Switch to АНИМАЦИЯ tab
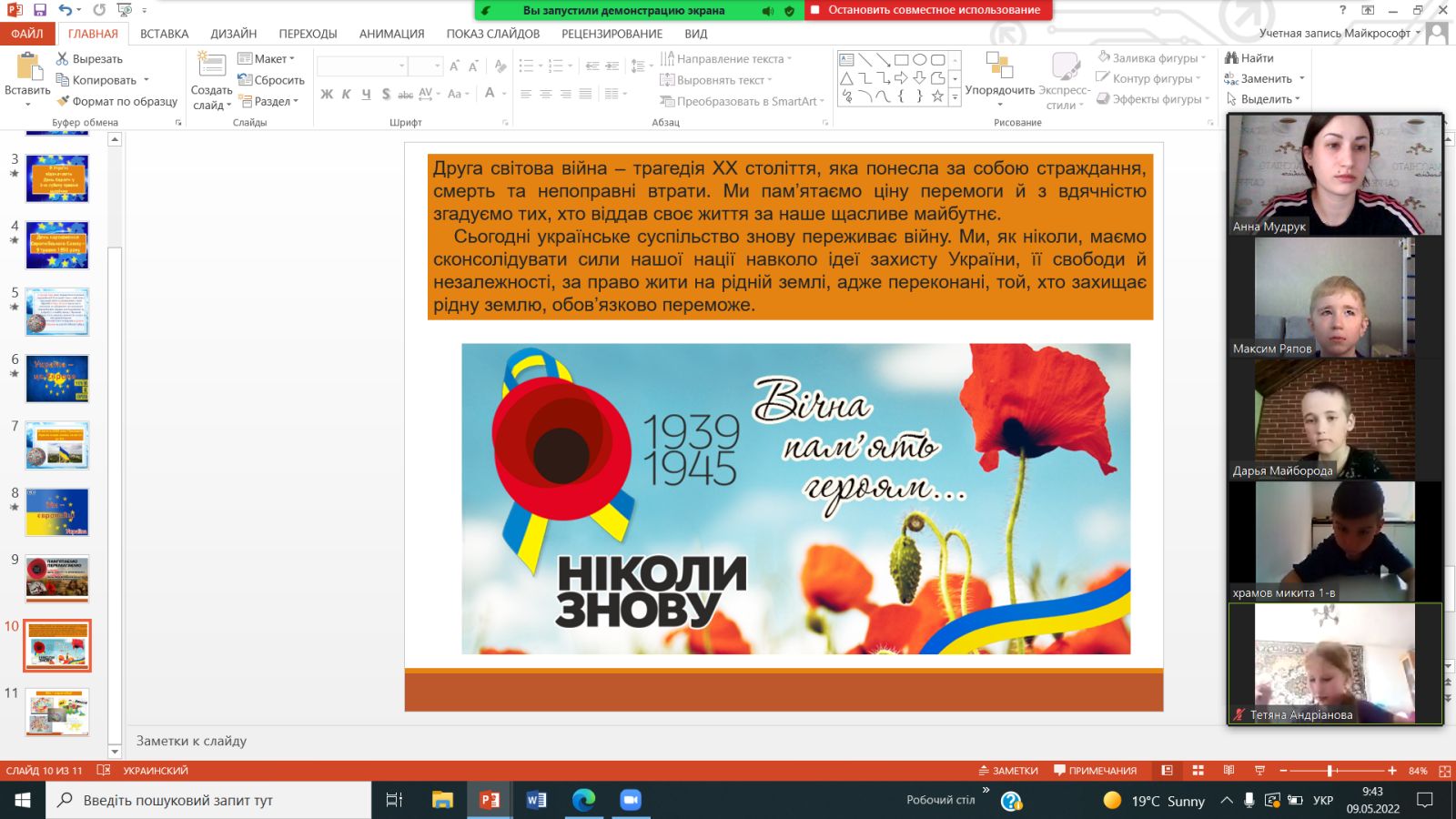Viewport: 1456px width, 819px height. coord(391,34)
